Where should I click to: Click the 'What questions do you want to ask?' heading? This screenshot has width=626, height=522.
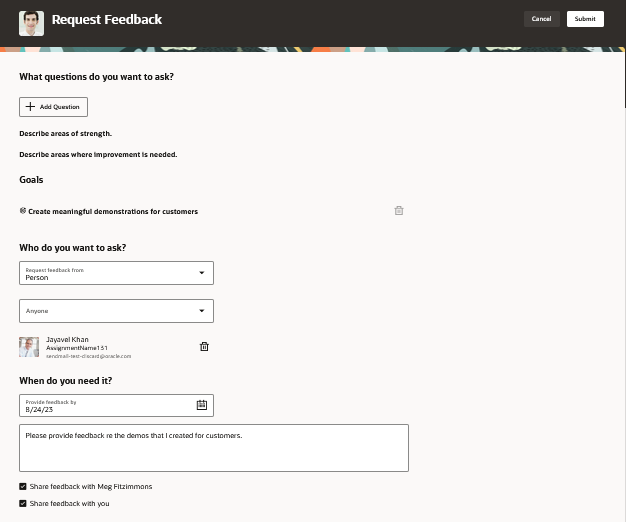click(97, 77)
